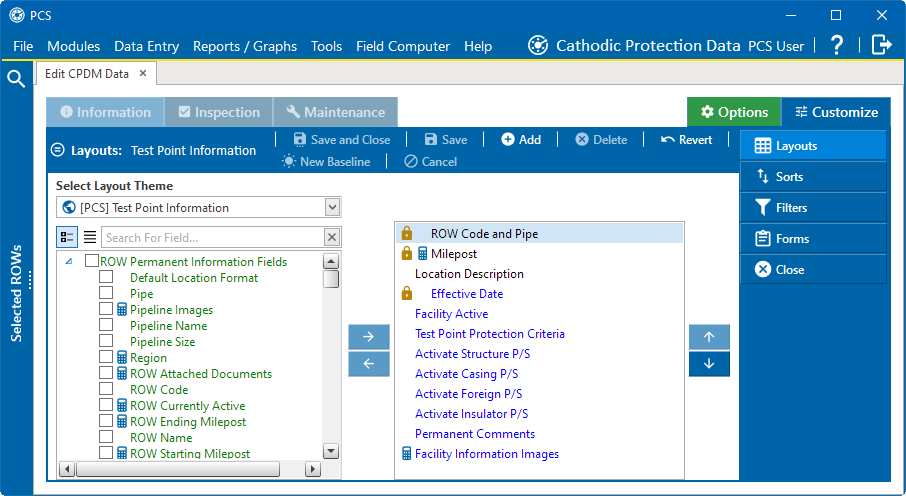The image size is (906, 496).
Task: Move field right with right-arrow button
Action: [369, 337]
